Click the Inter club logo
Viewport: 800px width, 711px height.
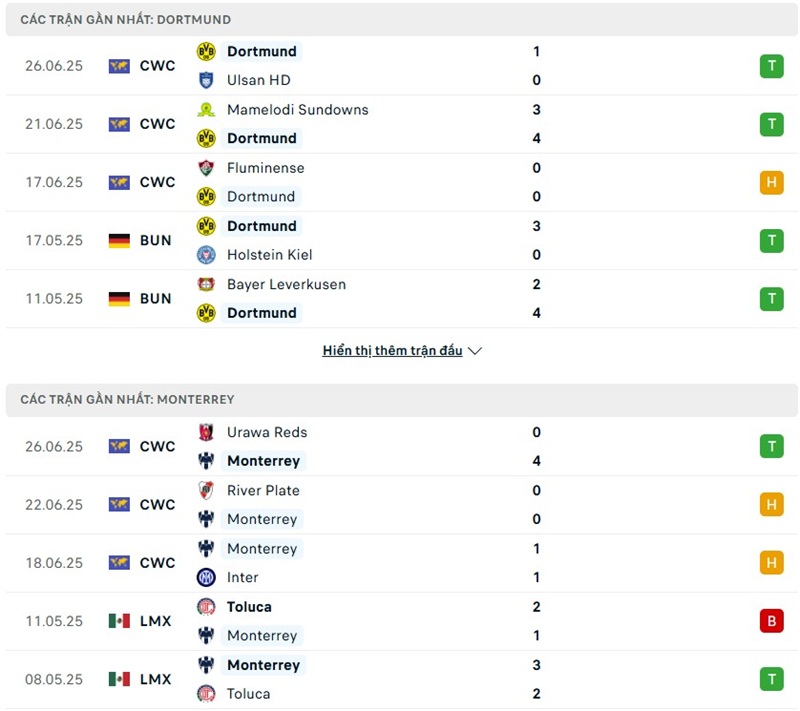point(206,577)
